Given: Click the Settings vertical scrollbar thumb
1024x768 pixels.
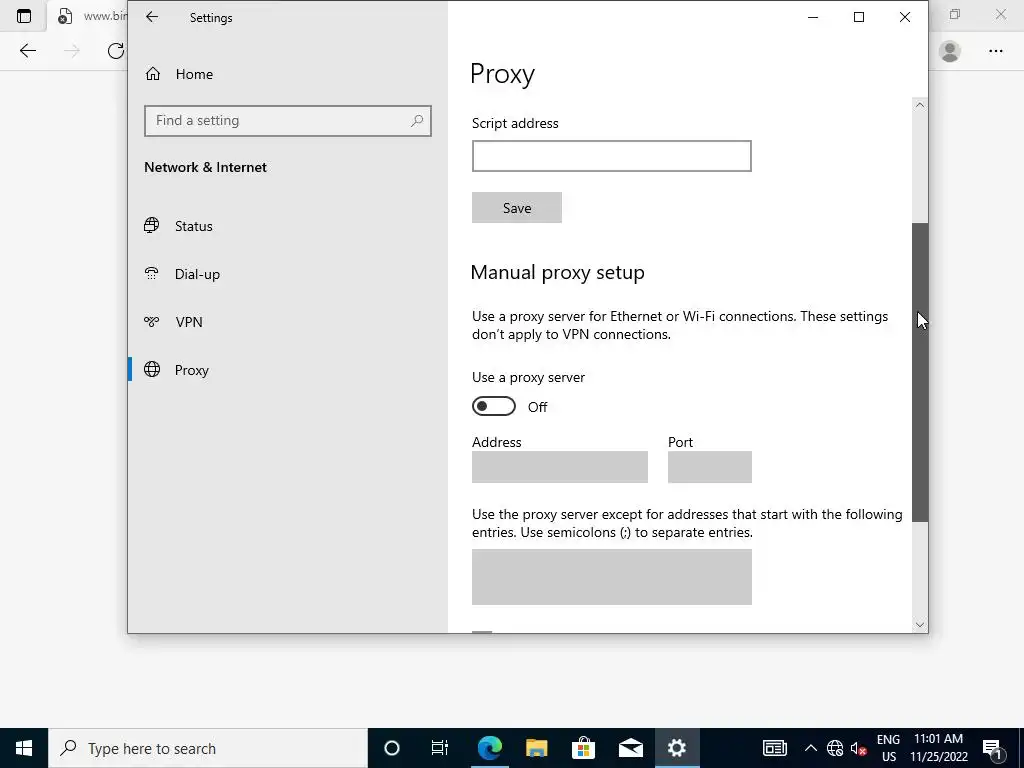Looking at the screenshot, I should [x=920, y=372].
